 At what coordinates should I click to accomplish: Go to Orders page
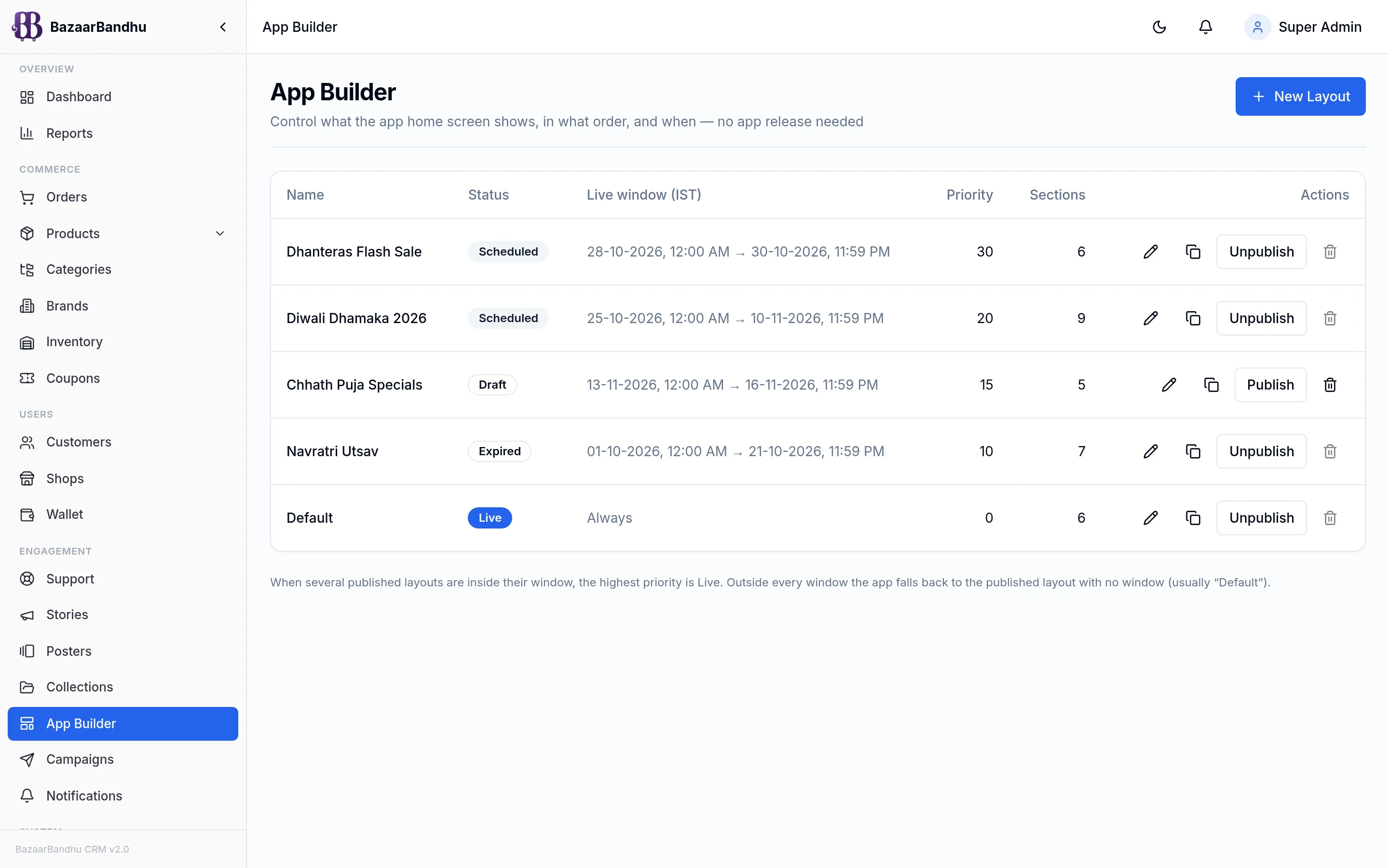coord(123,197)
